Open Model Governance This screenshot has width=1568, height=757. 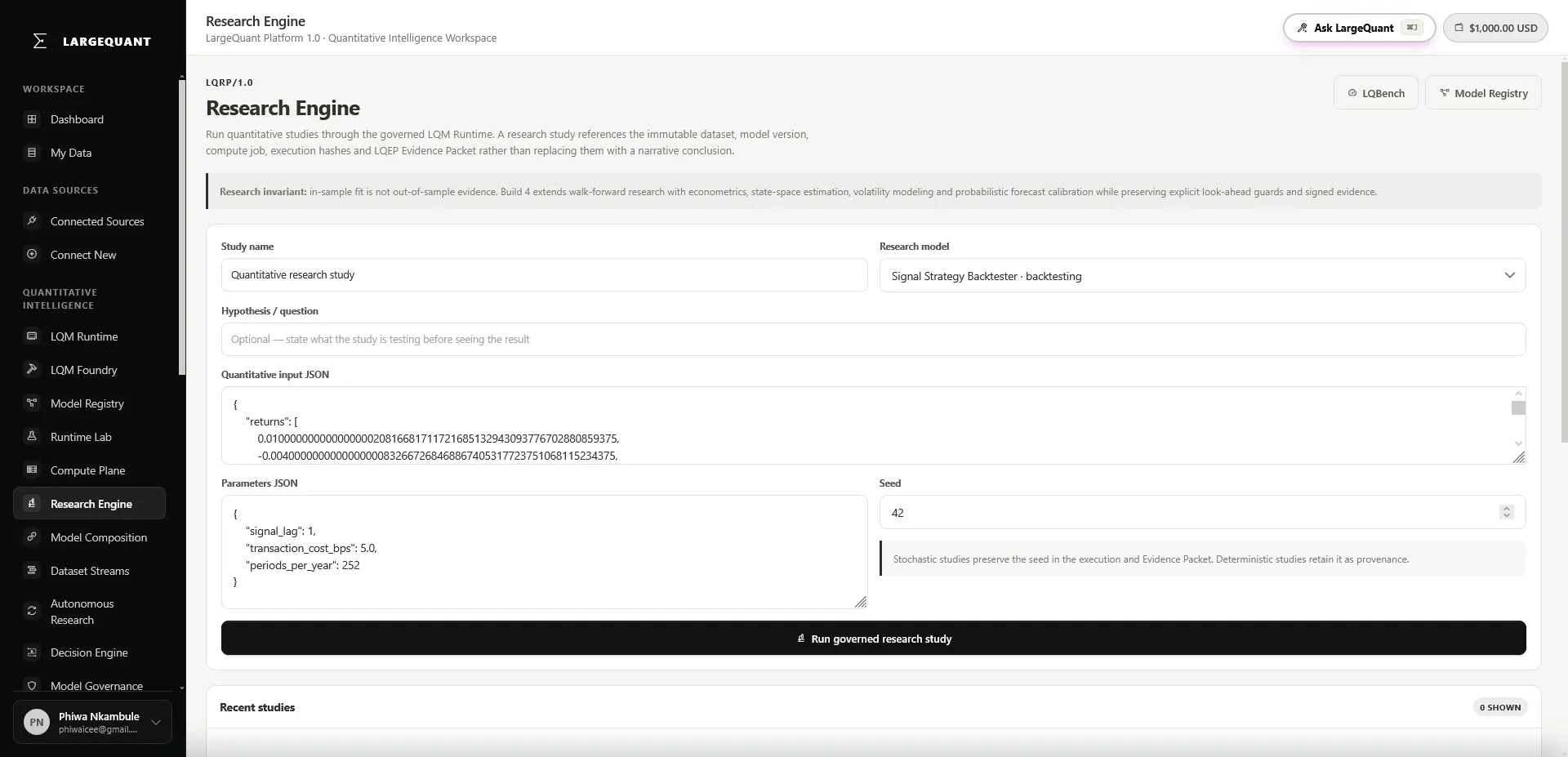(x=89, y=686)
